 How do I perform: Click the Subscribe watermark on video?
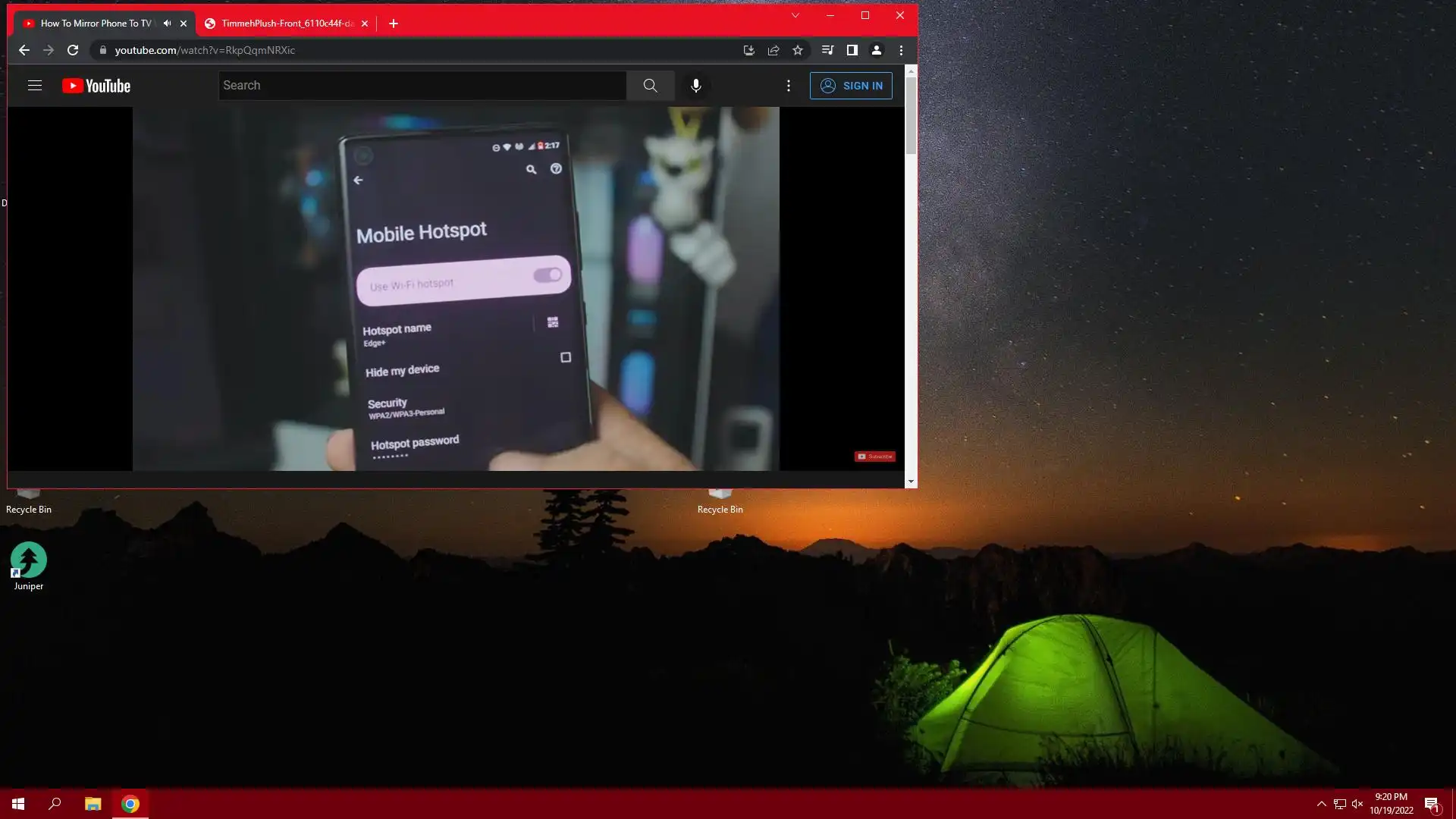click(874, 457)
